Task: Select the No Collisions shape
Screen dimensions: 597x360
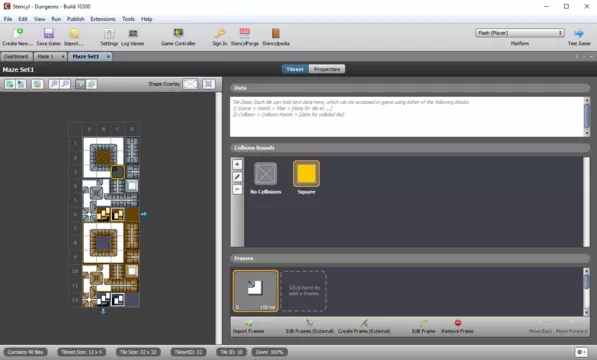Action: [265, 174]
